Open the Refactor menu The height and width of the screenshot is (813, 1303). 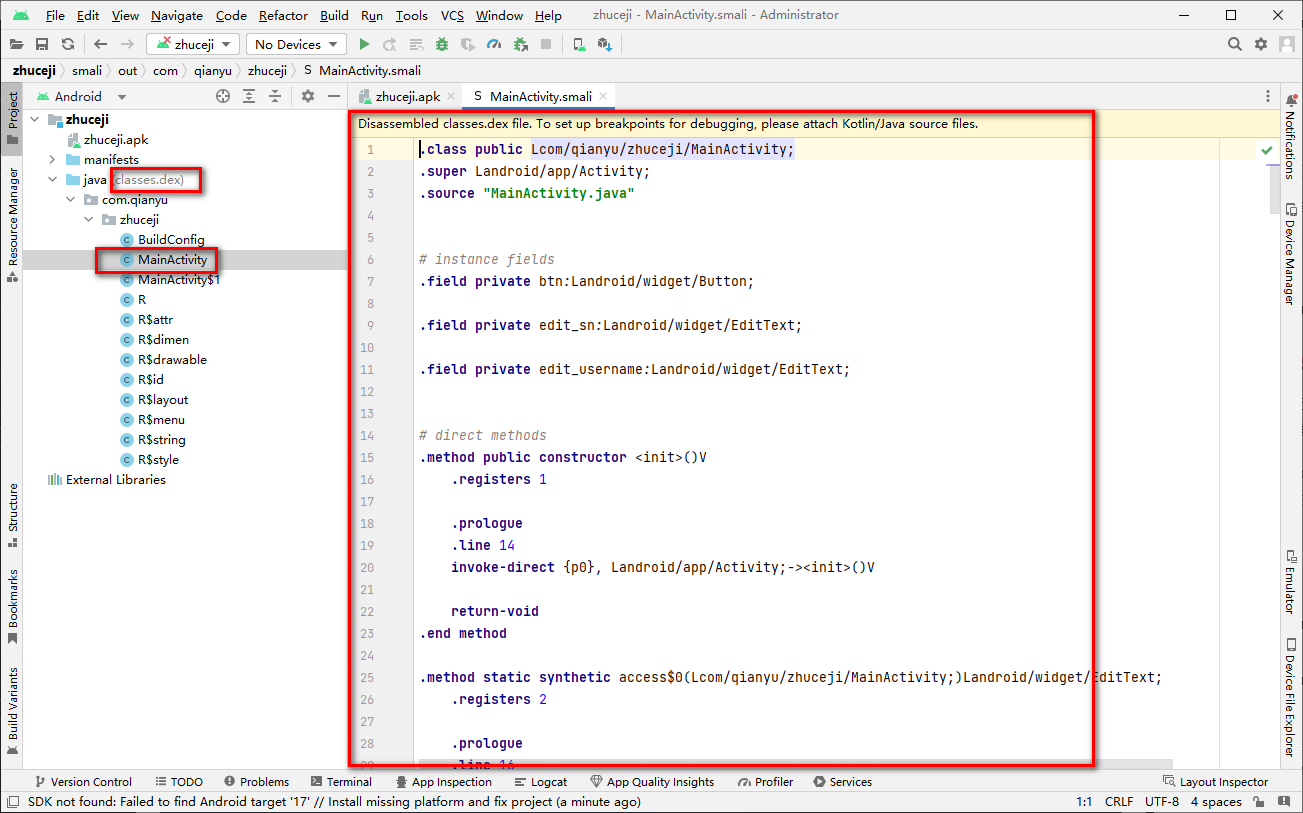[x=283, y=15]
